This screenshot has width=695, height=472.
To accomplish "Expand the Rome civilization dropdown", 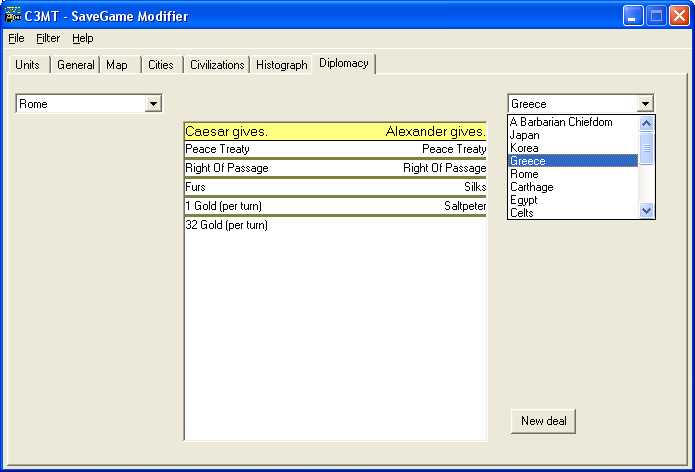I will click(153, 104).
